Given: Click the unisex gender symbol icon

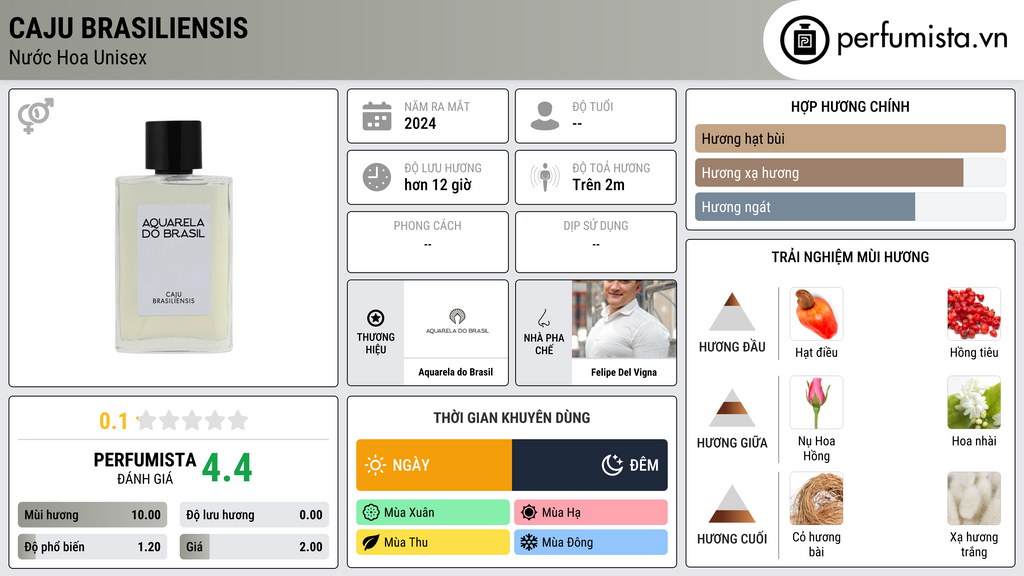Looking at the screenshot, I should pos(36,116).
